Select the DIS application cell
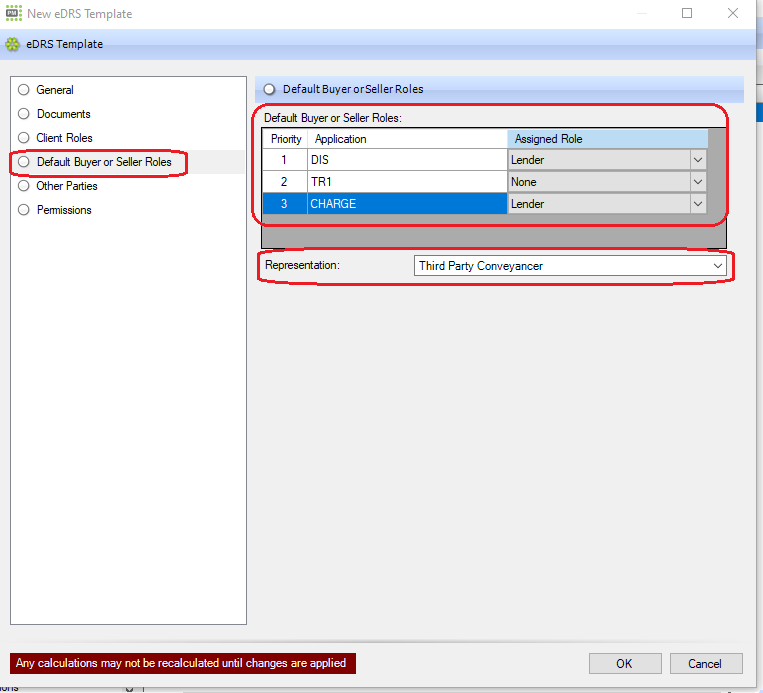Image resolution: width=763 pixels, height=693 pixels. coord(407,160)
